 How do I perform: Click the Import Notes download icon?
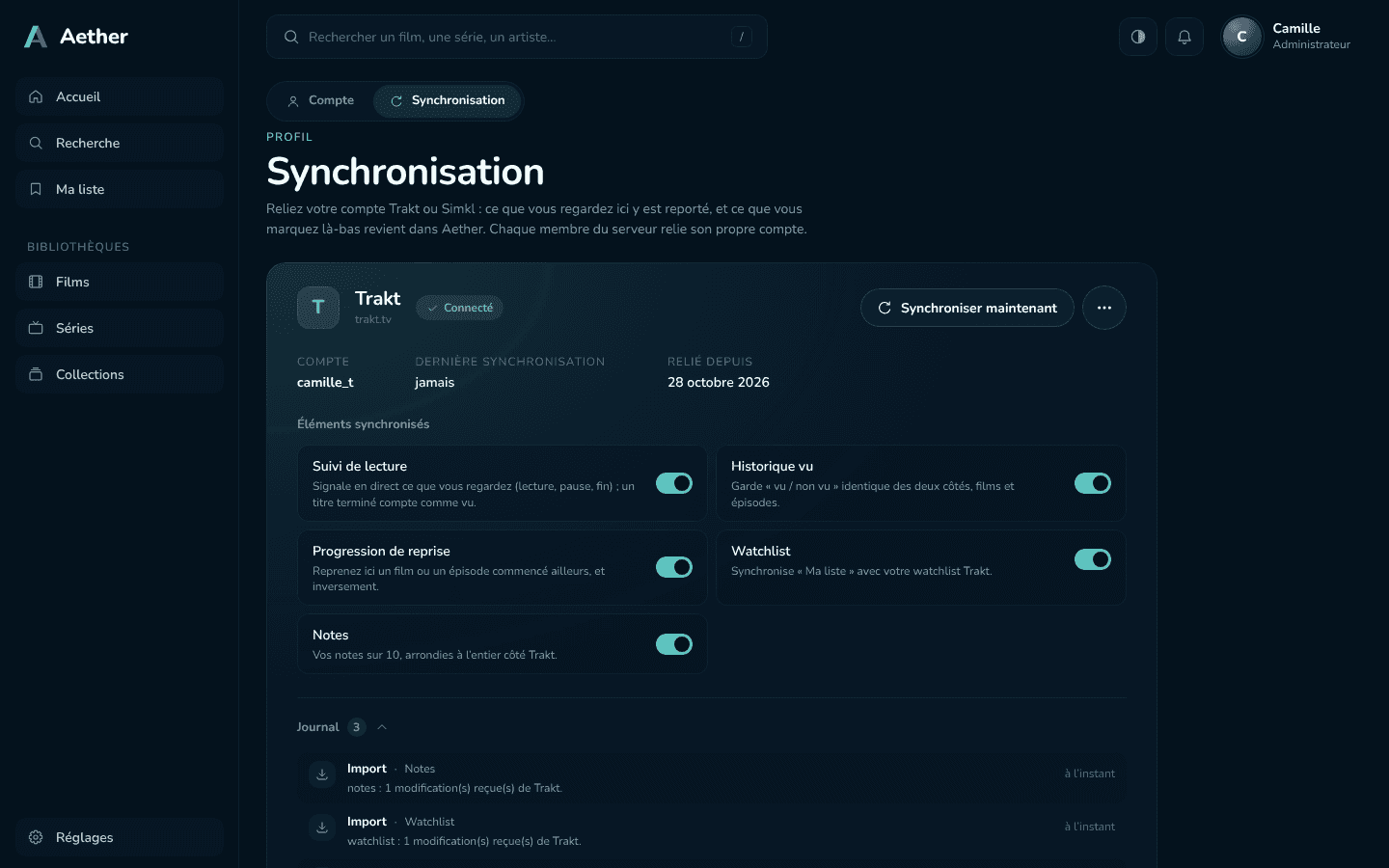pyautogui.click(x=322, y=774)
